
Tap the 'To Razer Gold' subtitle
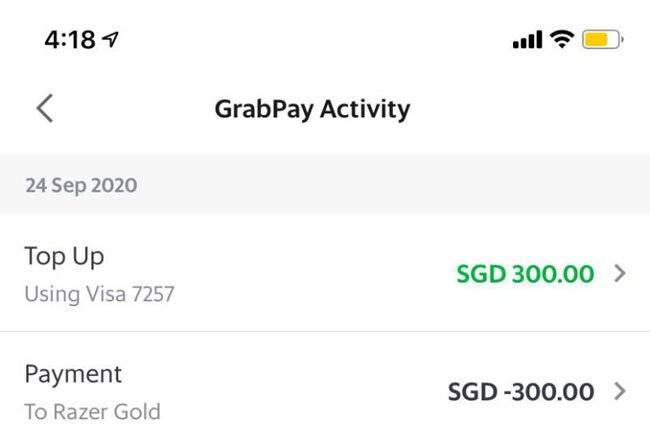[x=92, y=411]
